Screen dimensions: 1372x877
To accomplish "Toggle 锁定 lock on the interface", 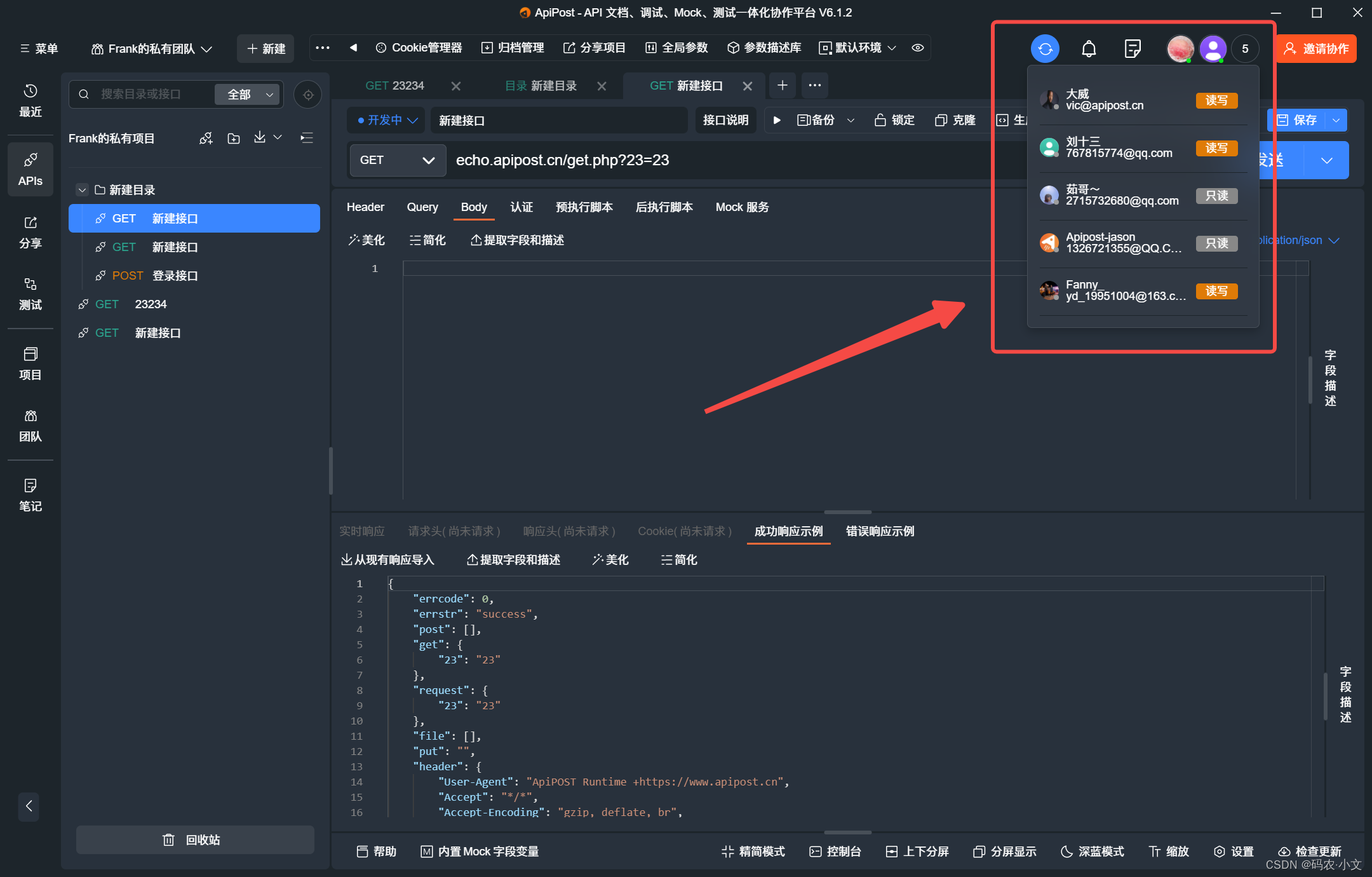I will point(894,120).
